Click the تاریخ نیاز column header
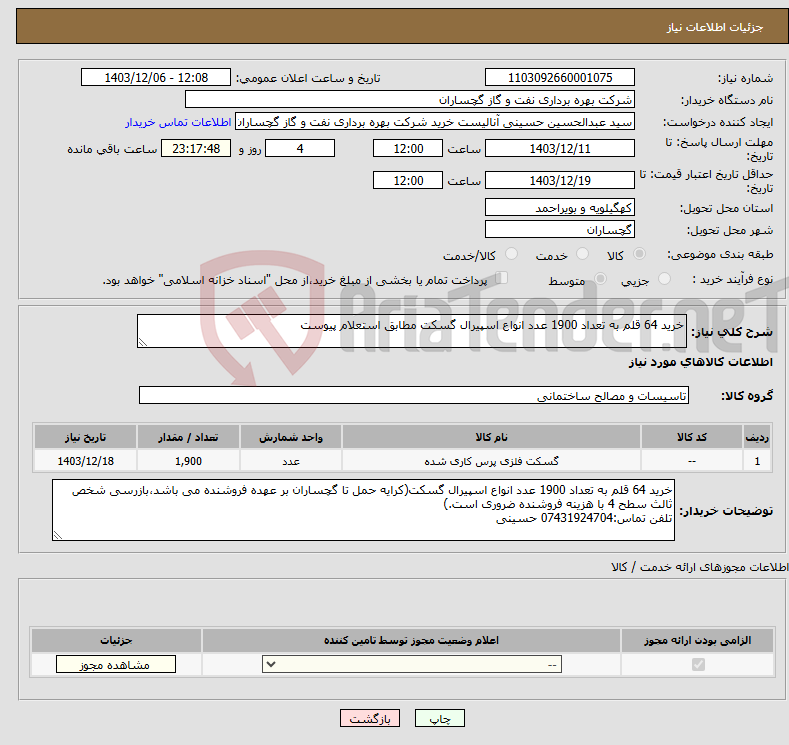789x745 pixels. [85, 438]
